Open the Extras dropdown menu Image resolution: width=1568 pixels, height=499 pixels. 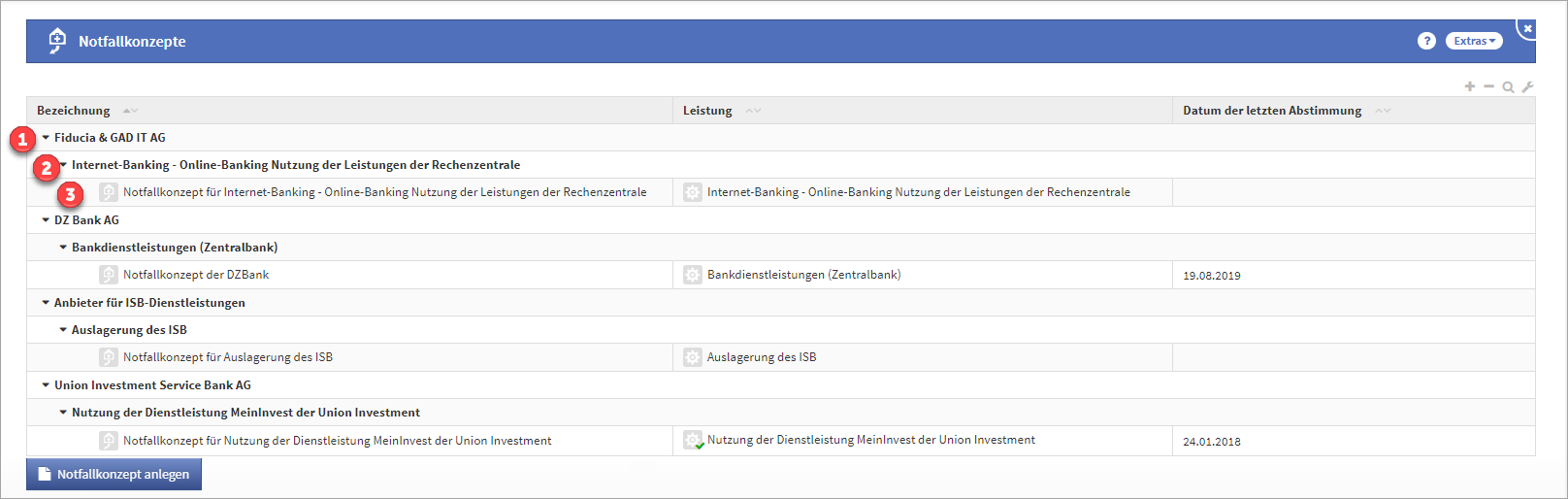coord(1474,41)
